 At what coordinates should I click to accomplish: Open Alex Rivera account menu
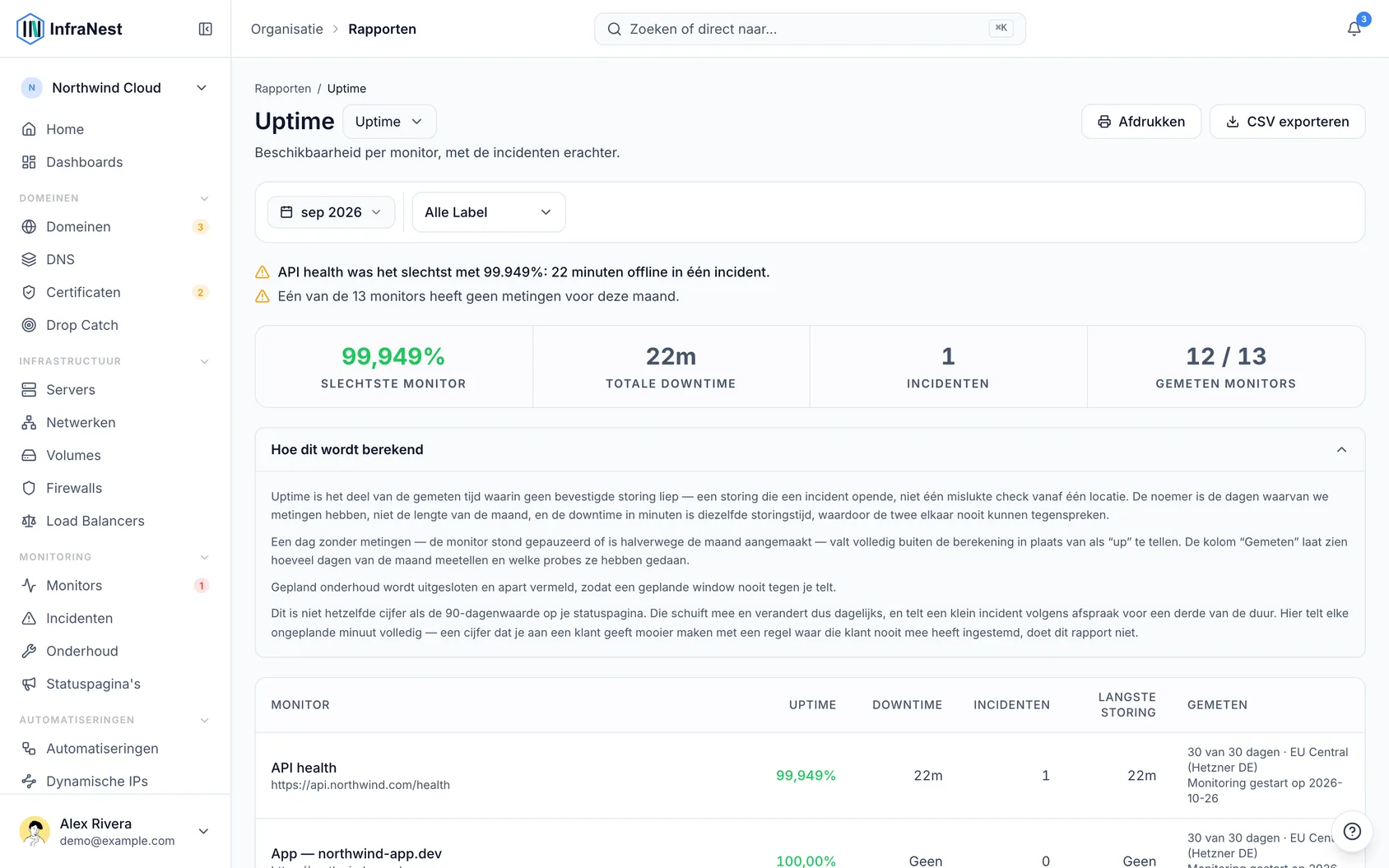(115, 831)
